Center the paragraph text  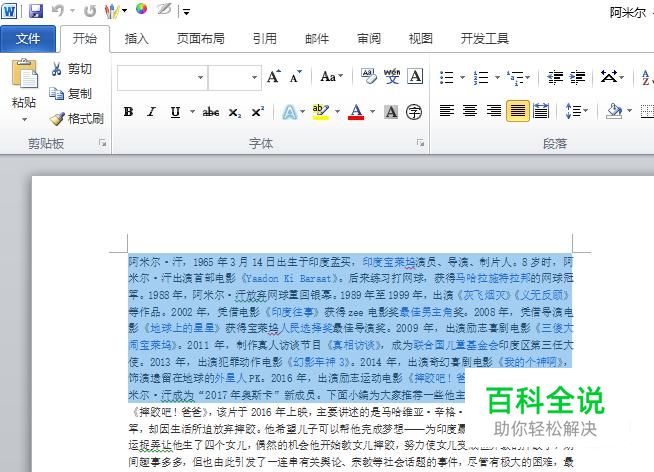click(470, 111)
